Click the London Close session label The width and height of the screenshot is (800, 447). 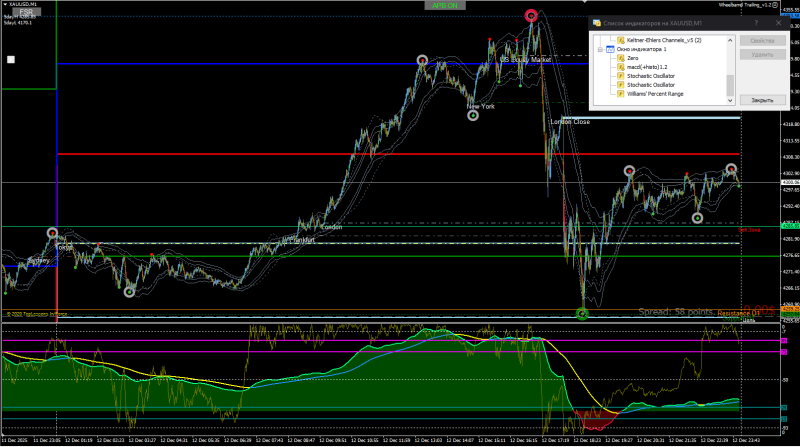[x=570, y=122]
